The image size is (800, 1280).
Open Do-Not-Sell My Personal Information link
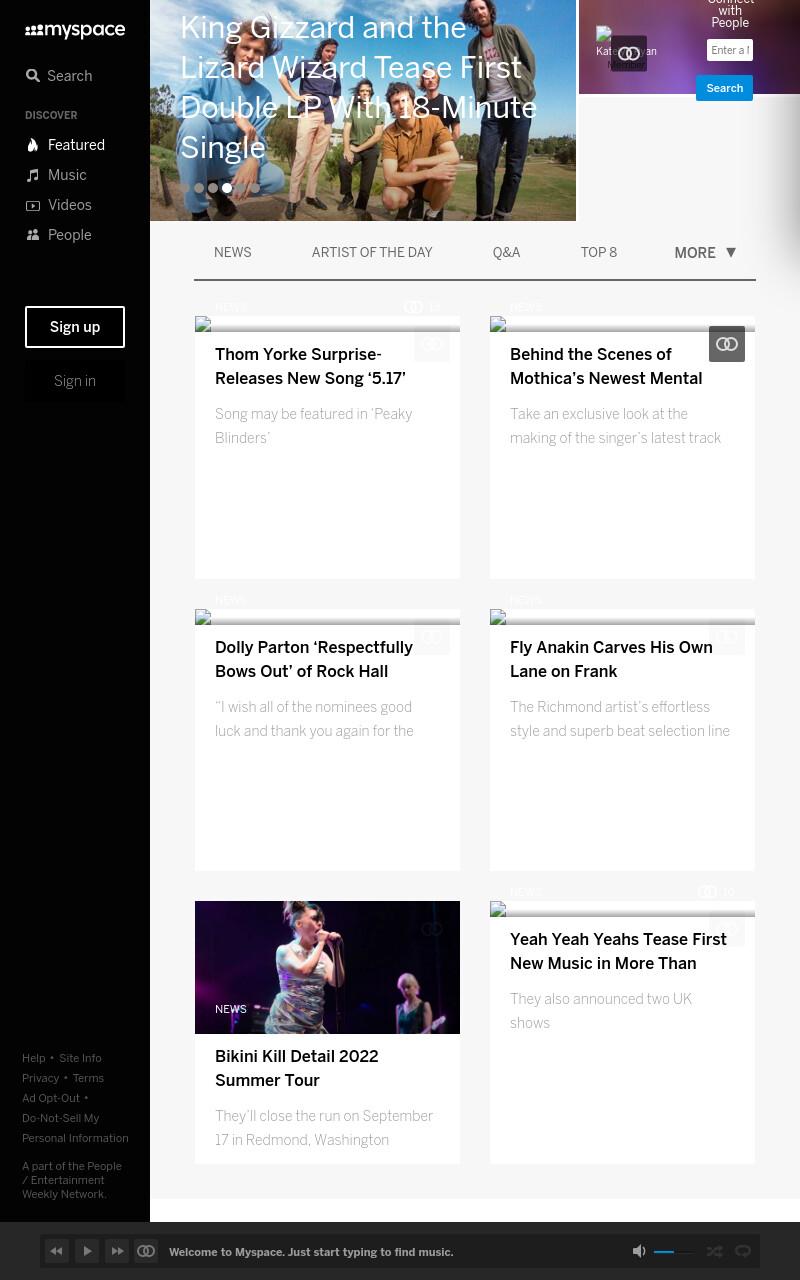click(x=75, y=1128)
